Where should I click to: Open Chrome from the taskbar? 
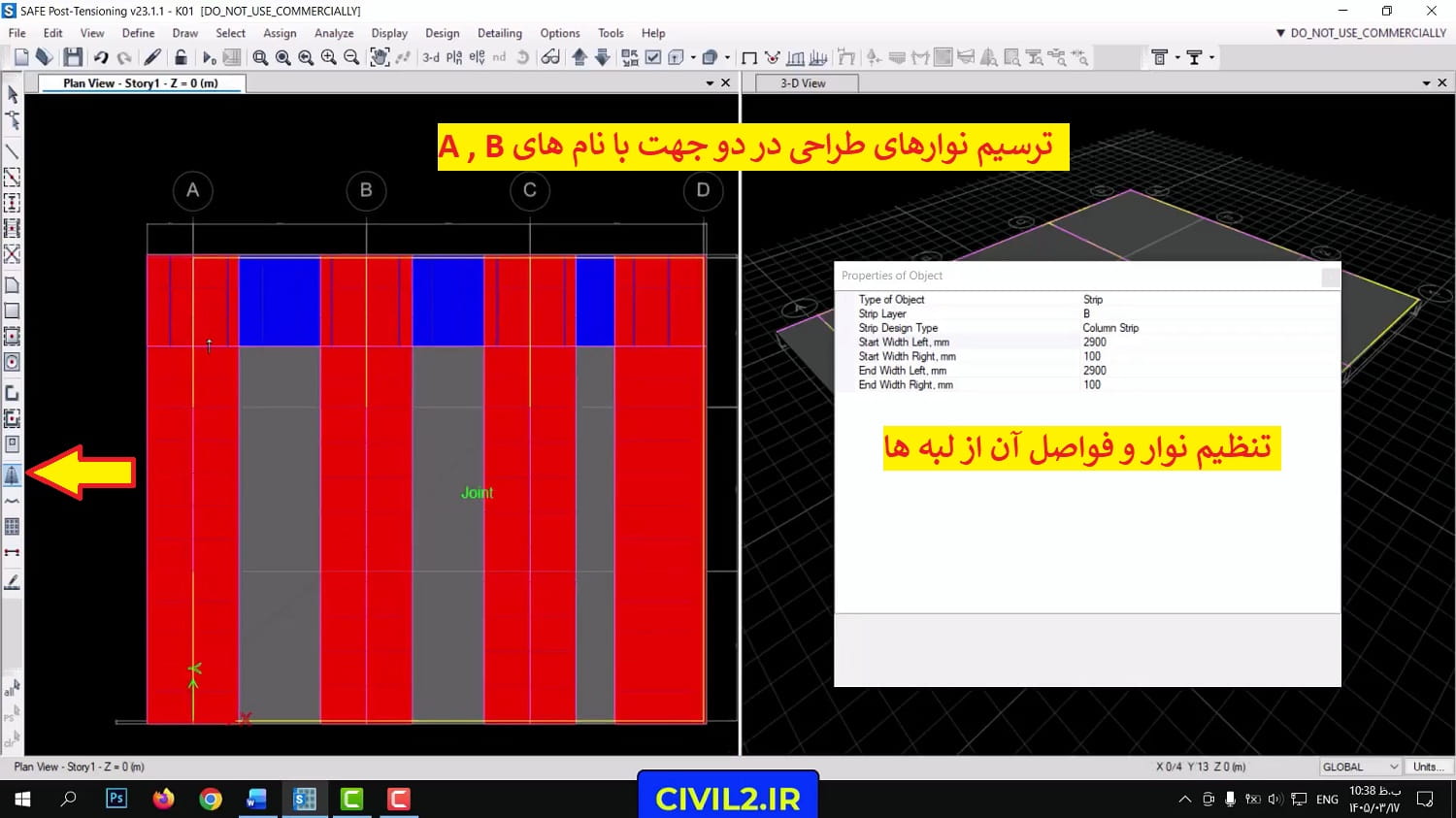click(211, 799)
